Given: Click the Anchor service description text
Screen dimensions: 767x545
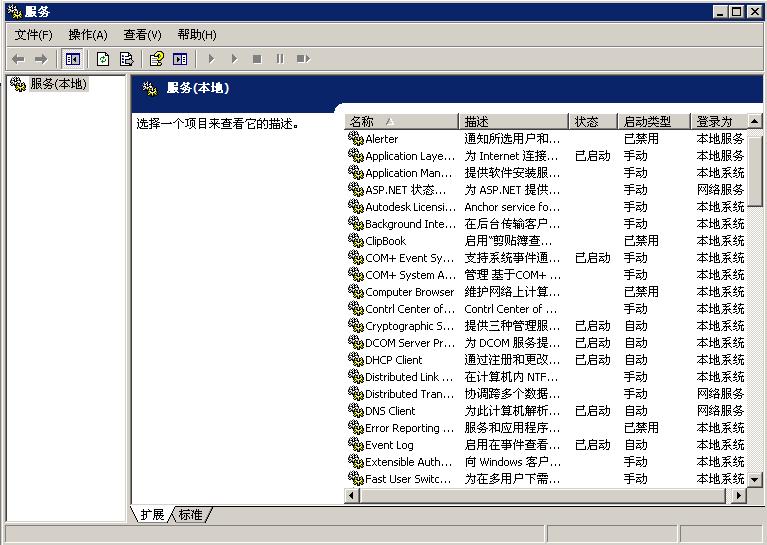Looking at the screenshot, I should 512,207.
